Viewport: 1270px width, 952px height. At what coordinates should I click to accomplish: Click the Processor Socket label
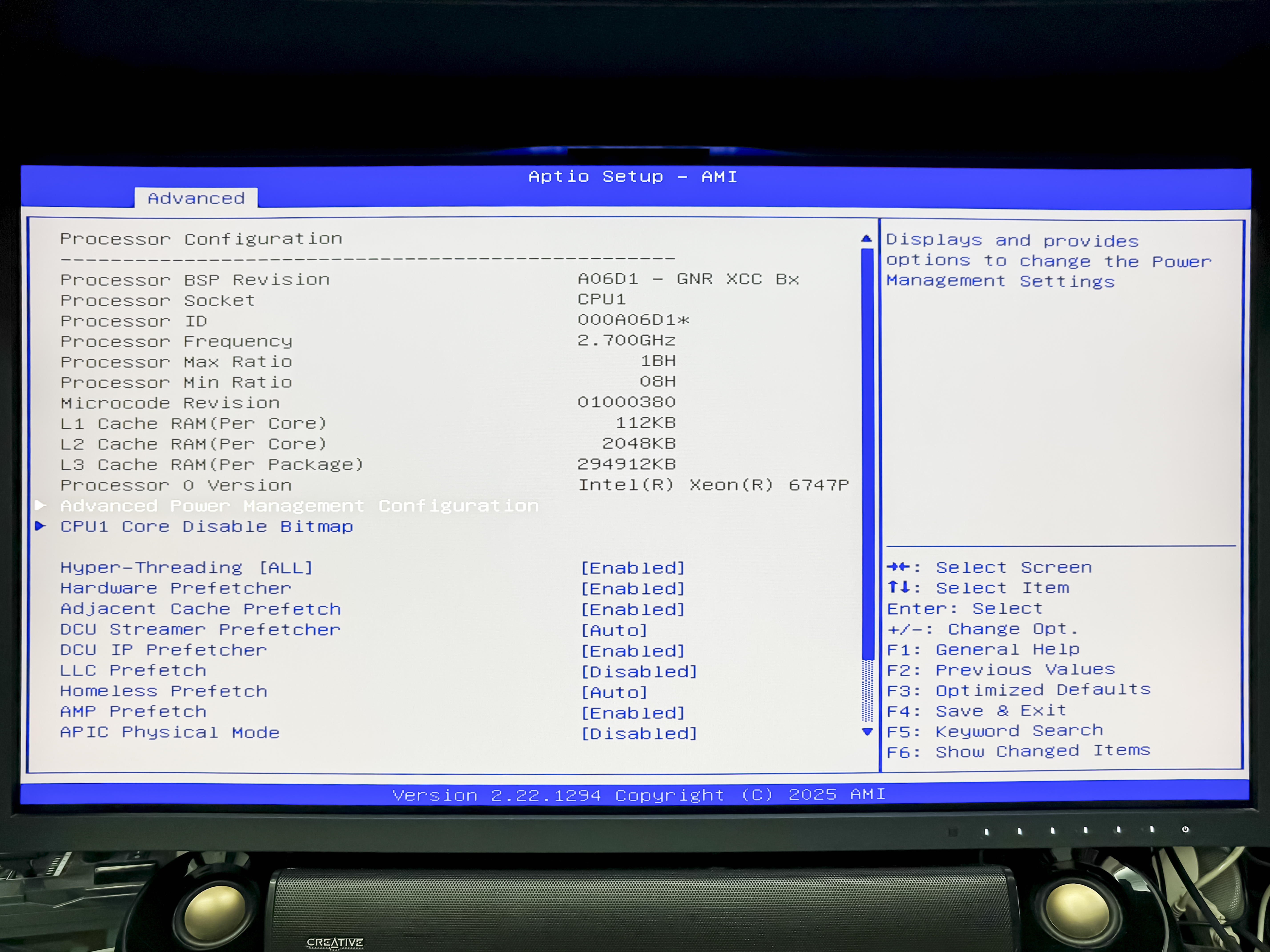pos(157,300)
